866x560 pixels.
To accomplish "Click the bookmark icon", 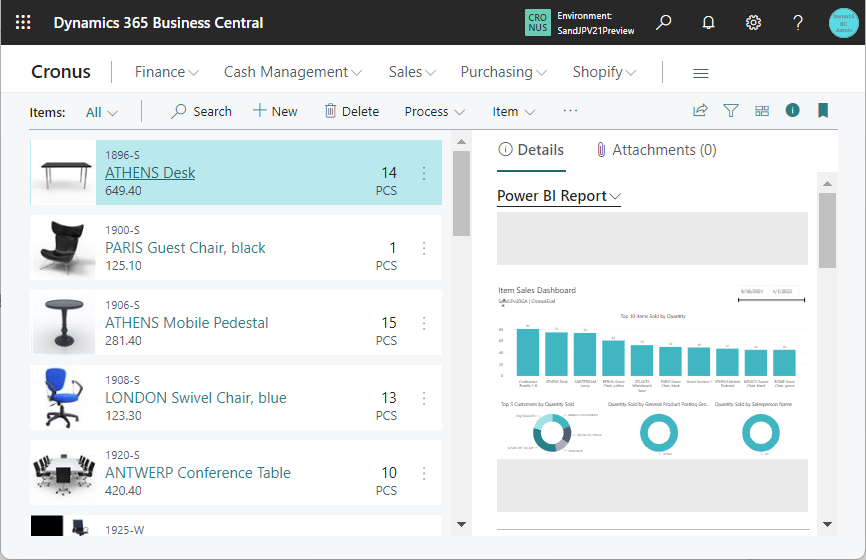I will [x=823, y=110].
